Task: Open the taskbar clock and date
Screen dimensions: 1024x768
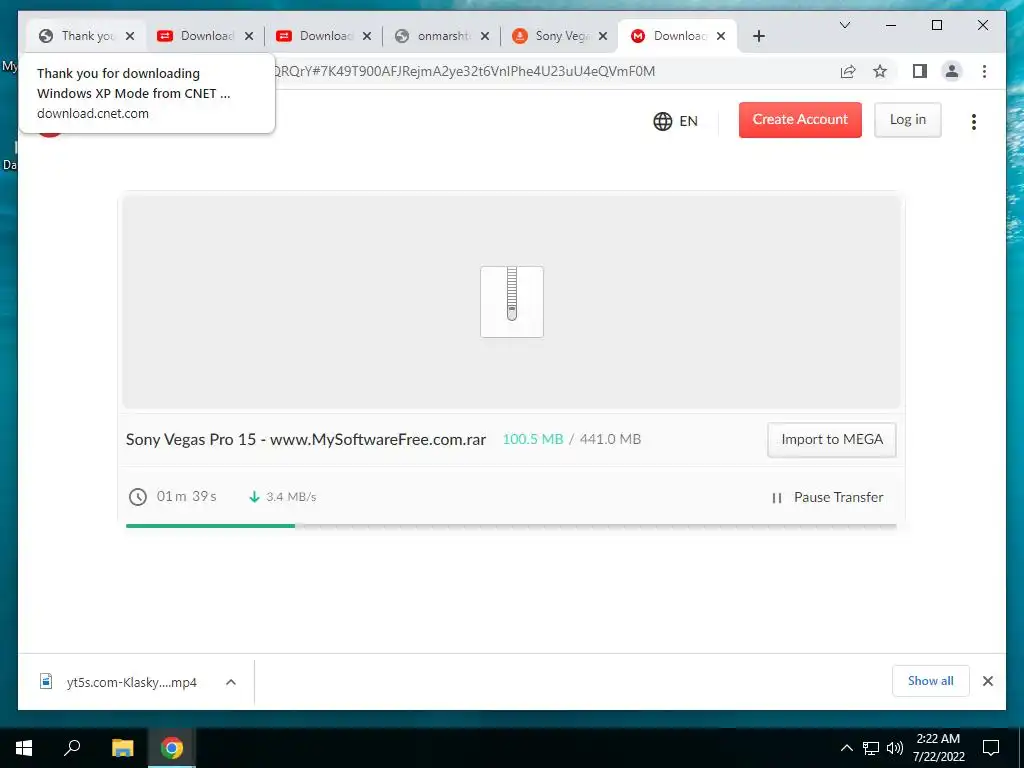Action: tap(938, 748)
